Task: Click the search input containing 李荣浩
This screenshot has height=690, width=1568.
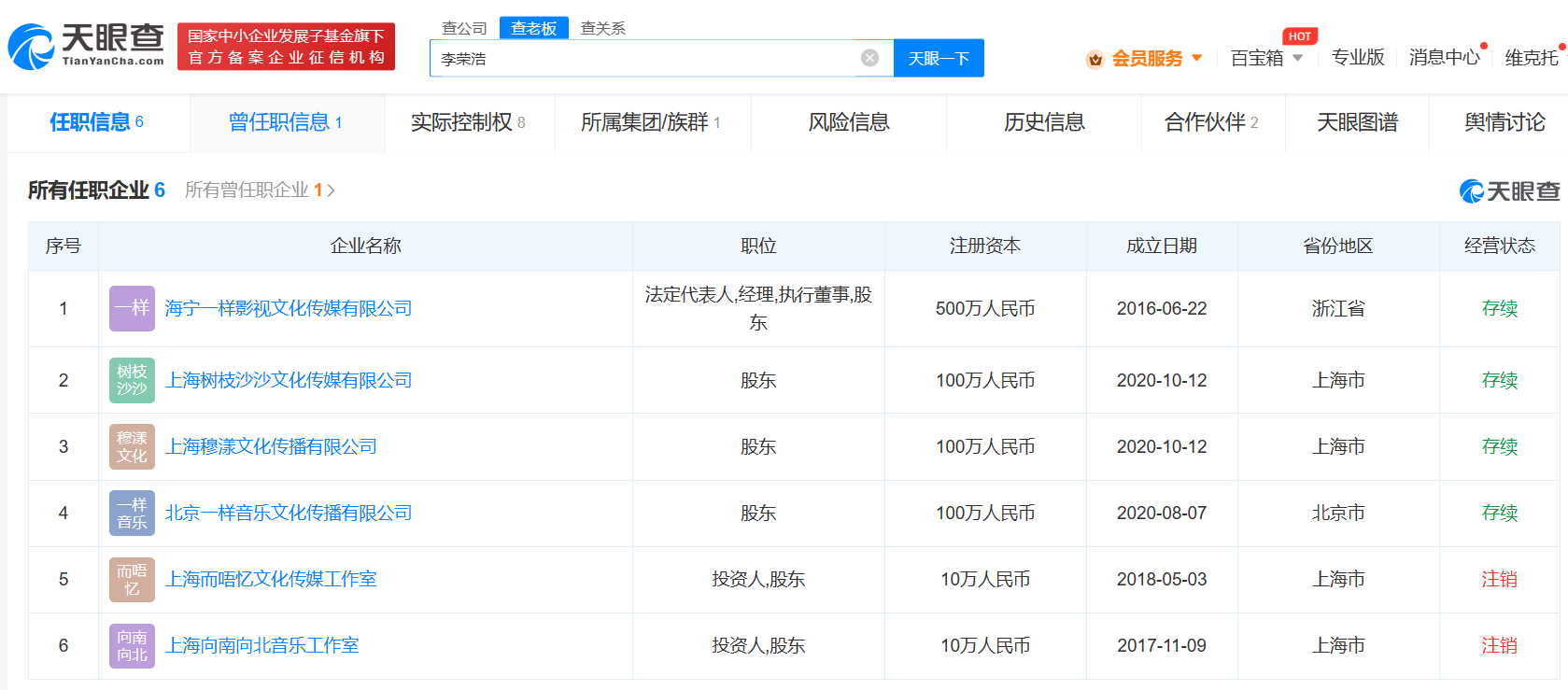Action: [644, 58]
